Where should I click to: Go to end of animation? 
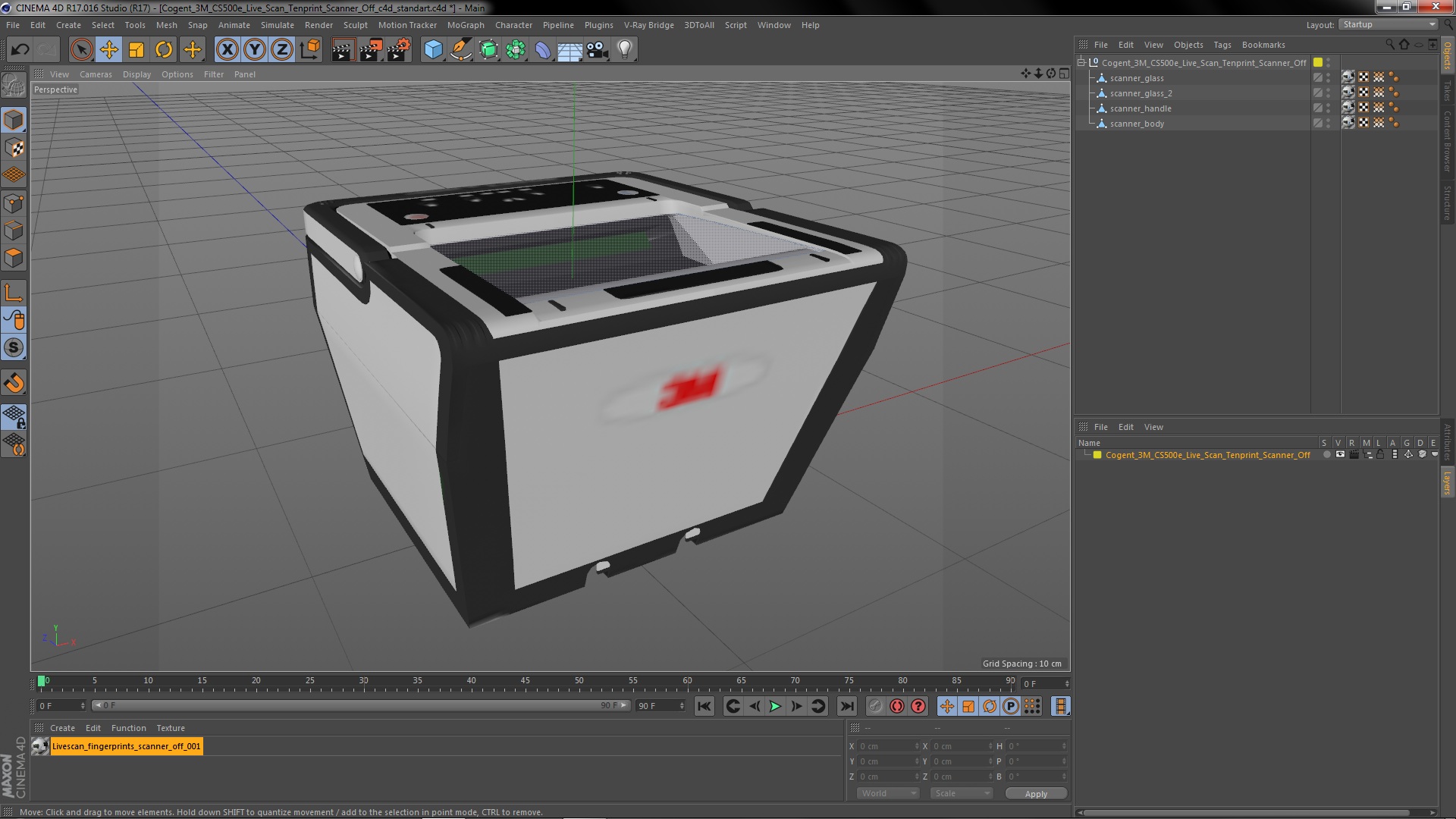click(x=846, y=706)
